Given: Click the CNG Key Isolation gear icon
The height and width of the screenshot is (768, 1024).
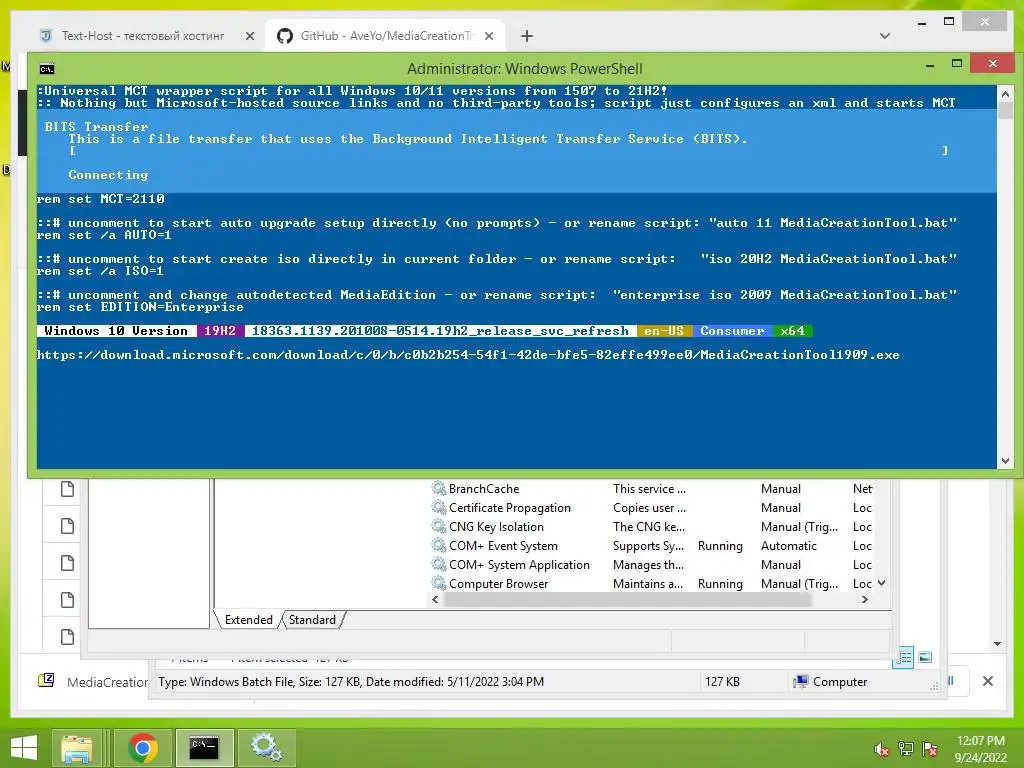Looking at the screenshot, I should tap(438, 526).
